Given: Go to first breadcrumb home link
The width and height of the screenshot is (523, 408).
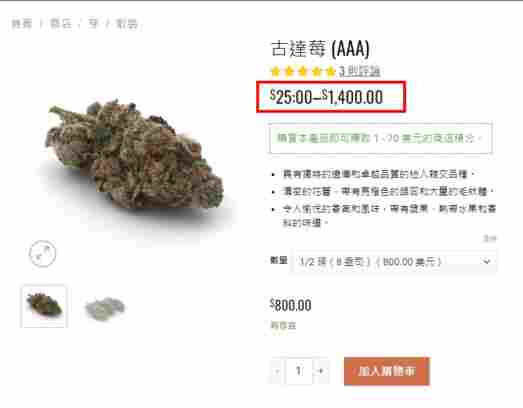Looking at the screenshot, I should [22, 24].
